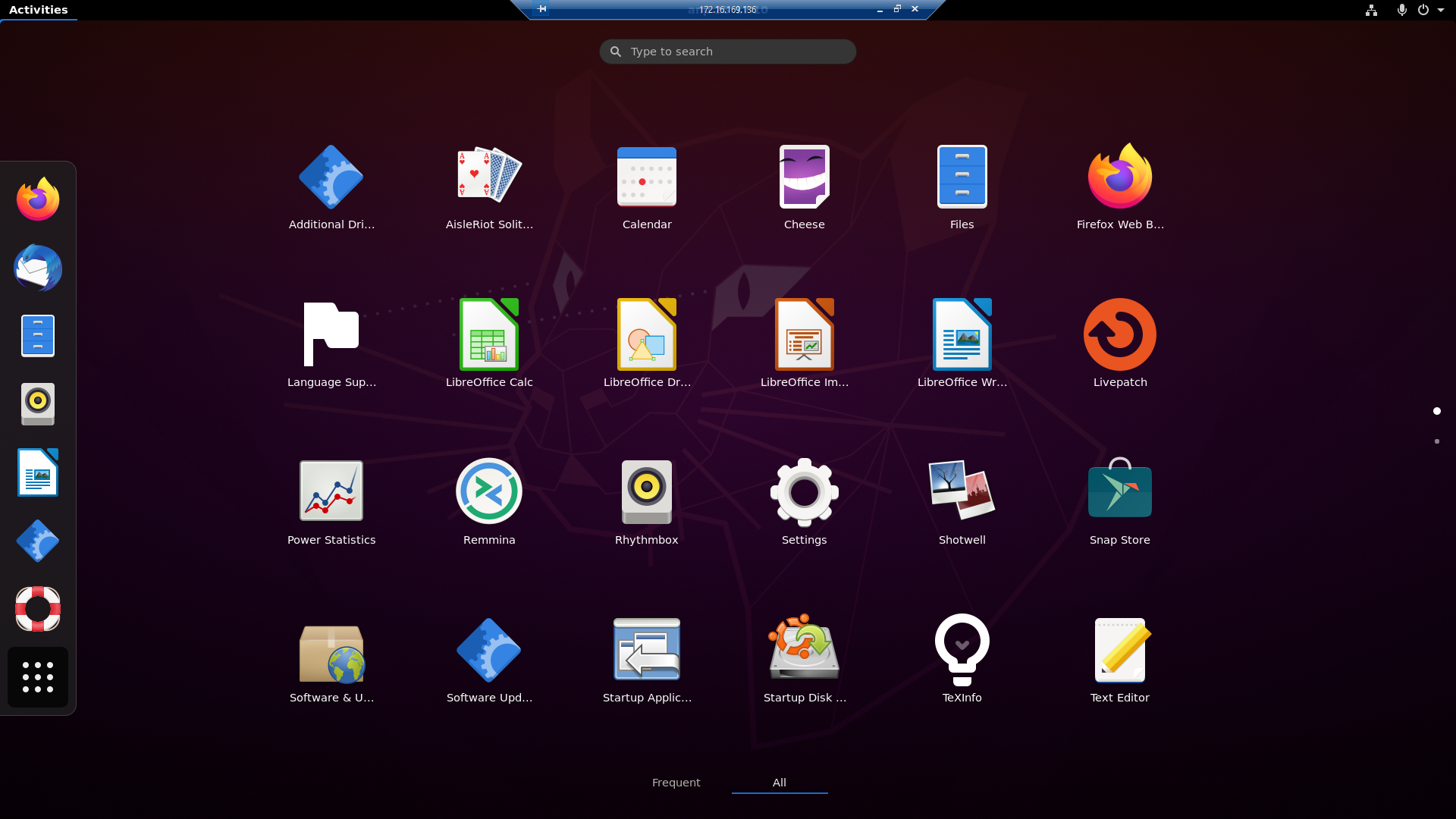Screen dimensions: 1456x819
Task: Close the remote session connection bar
Action: 915,9
